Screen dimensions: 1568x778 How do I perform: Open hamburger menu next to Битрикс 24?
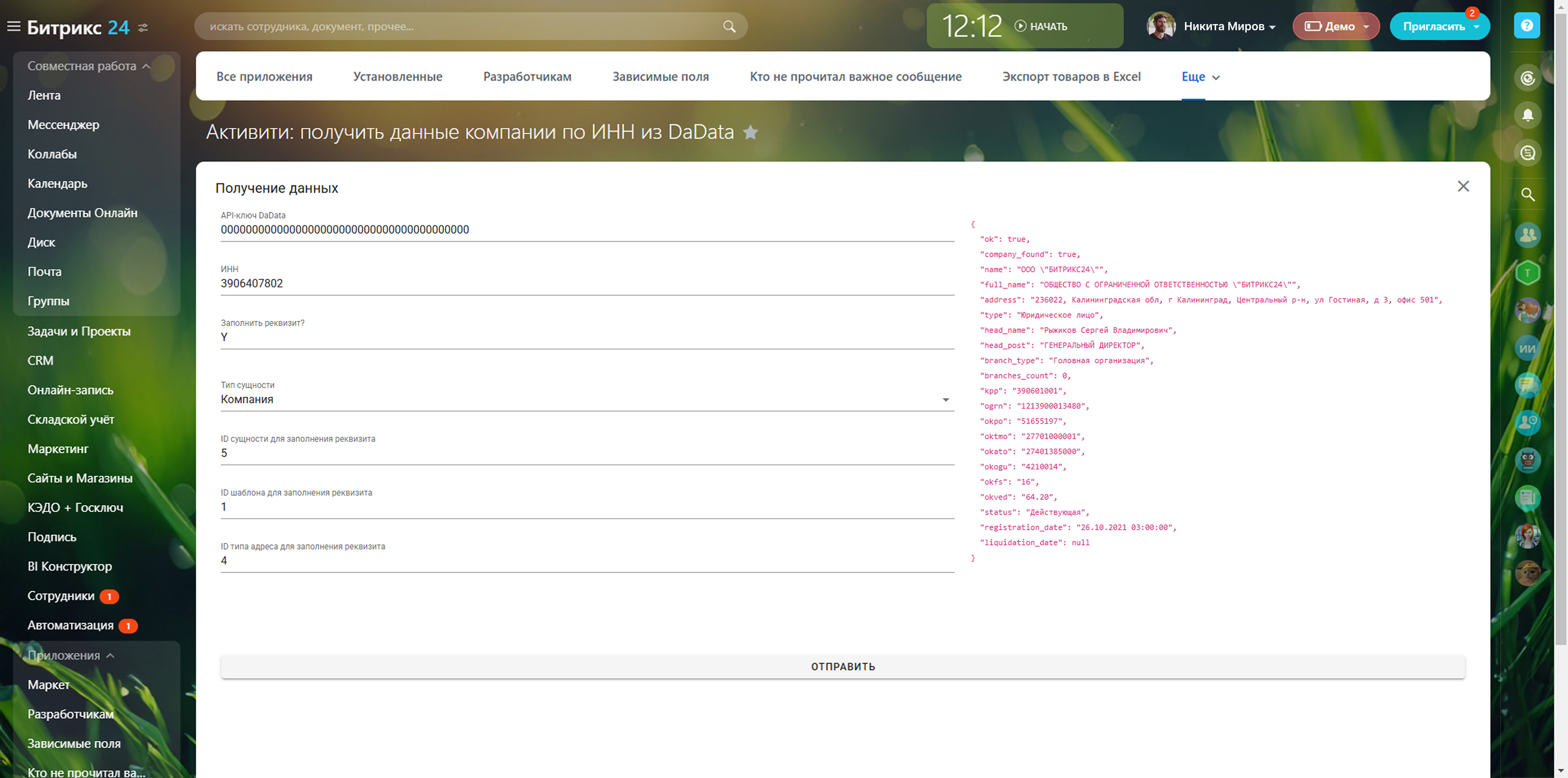[x=13, y=26]
